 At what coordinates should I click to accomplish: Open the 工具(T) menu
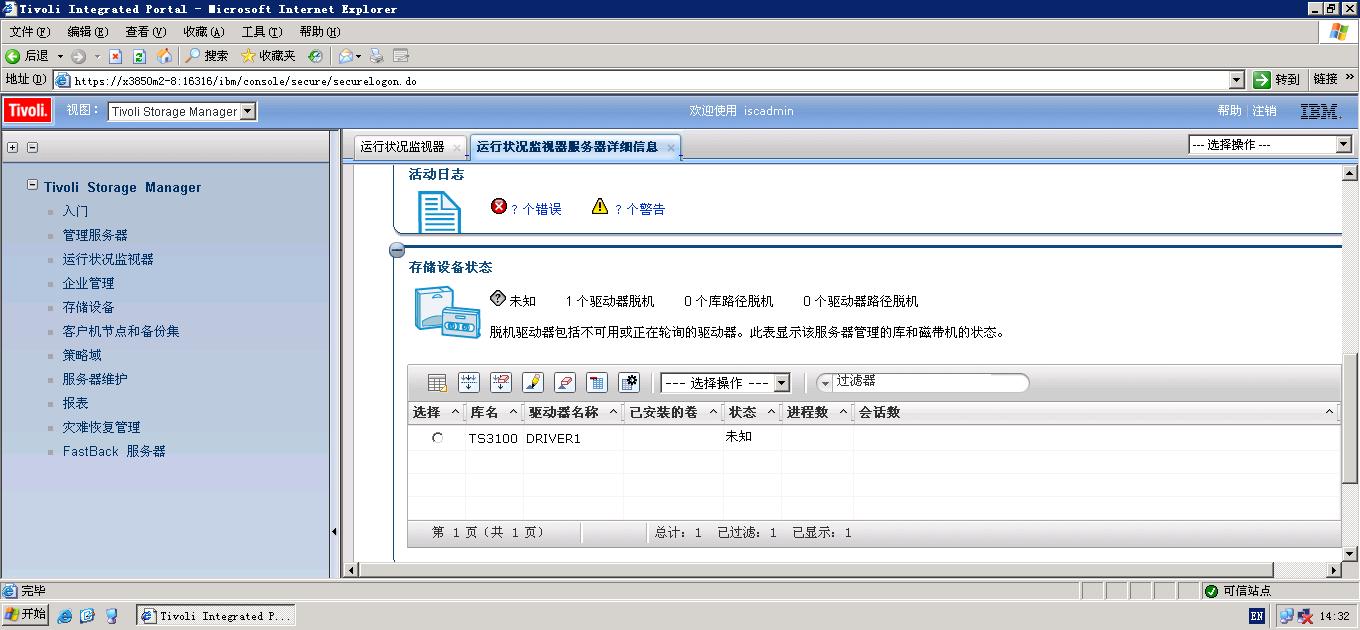pos(261,32)
